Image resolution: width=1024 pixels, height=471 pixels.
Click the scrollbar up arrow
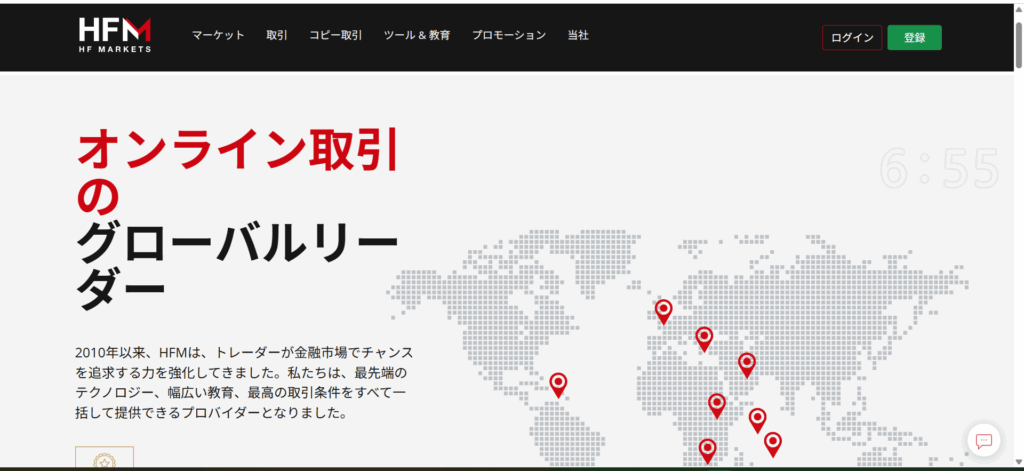[x=1018, y=10]
